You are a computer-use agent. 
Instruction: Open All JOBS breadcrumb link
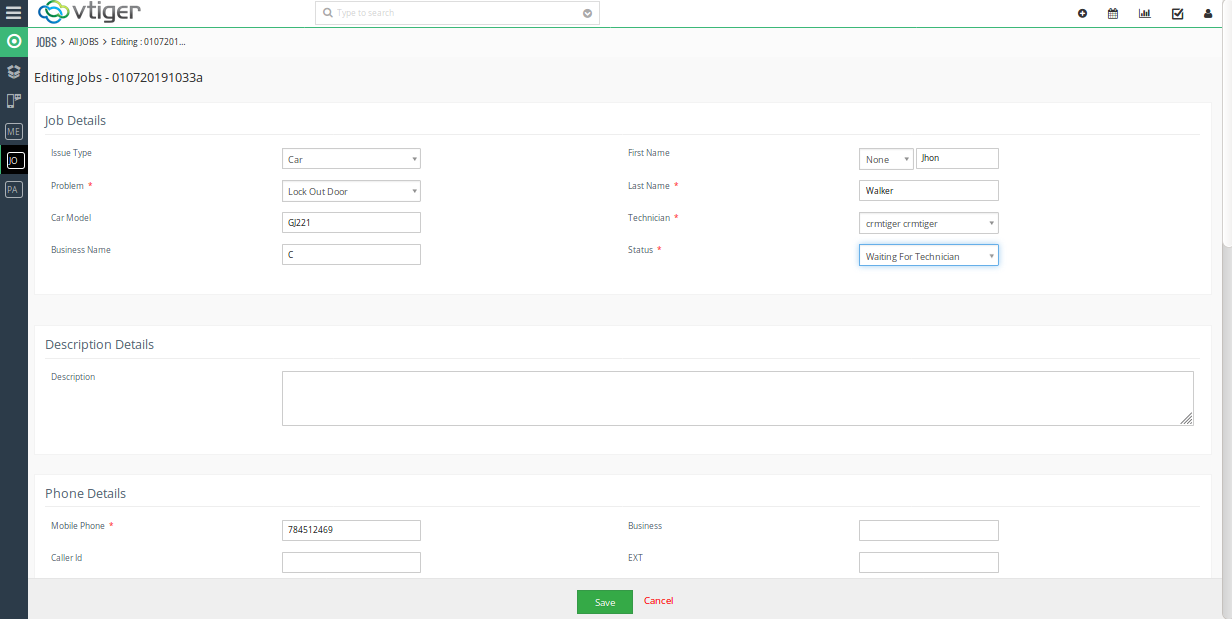tap(84, 42)
